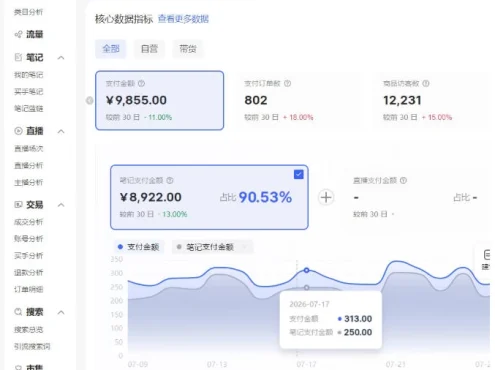Click the 直播 live-stream play icon
Screen dimensions: 495x370
[x=18, y=131]
